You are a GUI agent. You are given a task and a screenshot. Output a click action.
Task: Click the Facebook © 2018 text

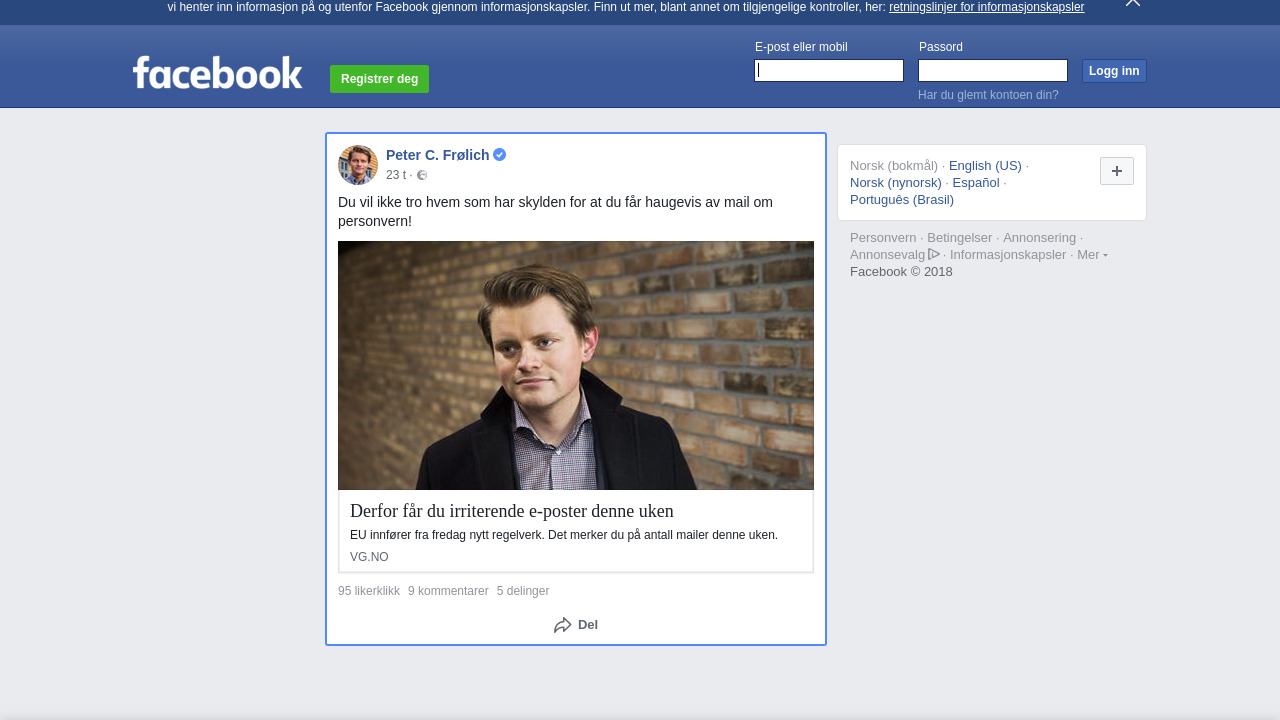coord(901,272)
